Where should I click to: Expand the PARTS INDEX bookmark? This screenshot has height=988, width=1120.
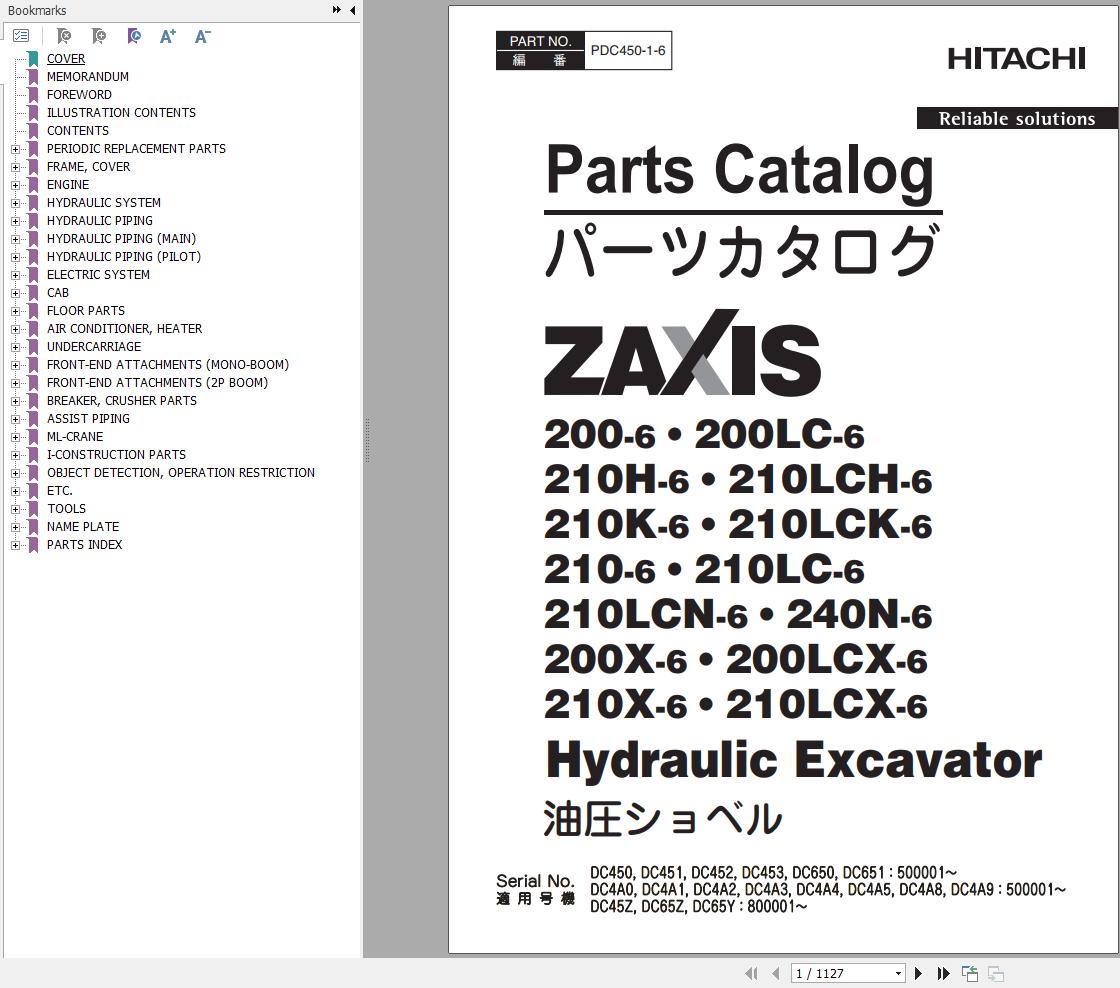tap(16, 545)
